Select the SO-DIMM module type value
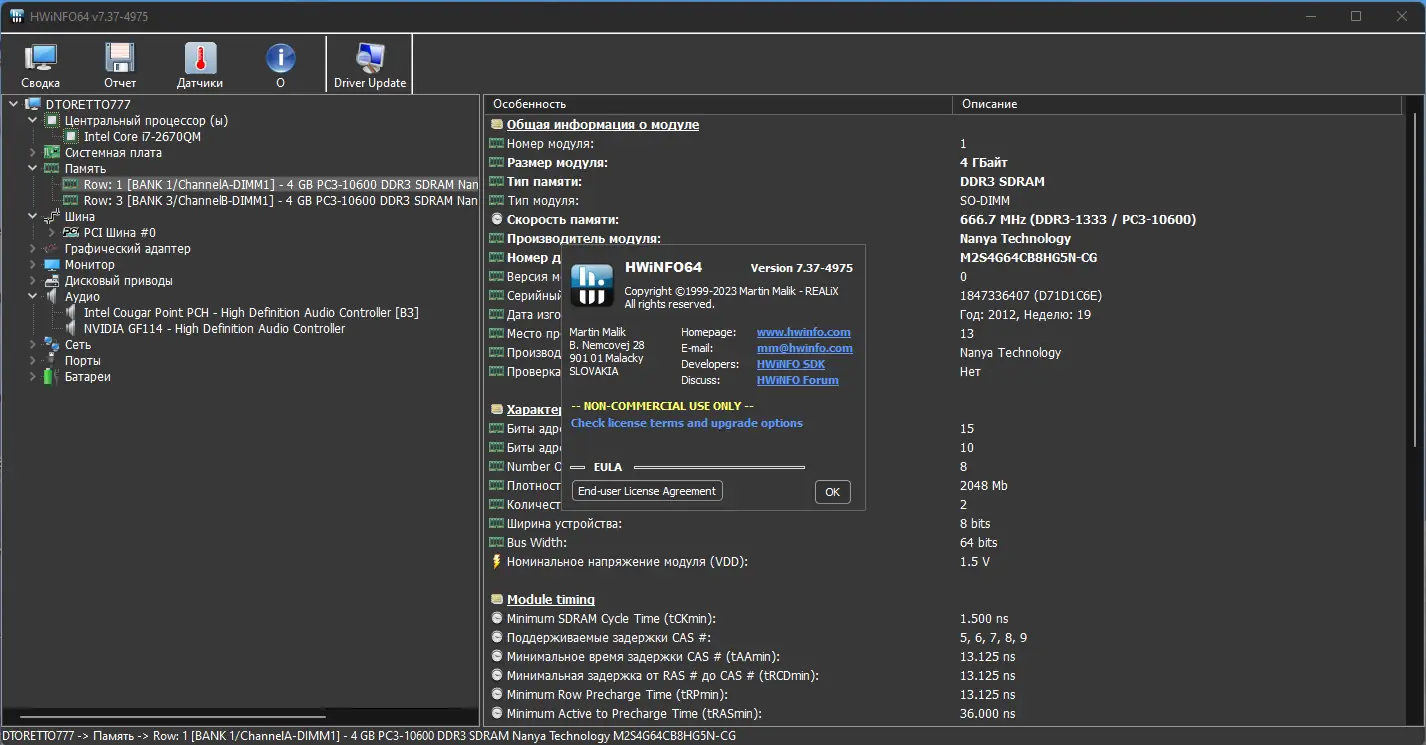The image size is (1426, 745). click(x=985, y=201)
